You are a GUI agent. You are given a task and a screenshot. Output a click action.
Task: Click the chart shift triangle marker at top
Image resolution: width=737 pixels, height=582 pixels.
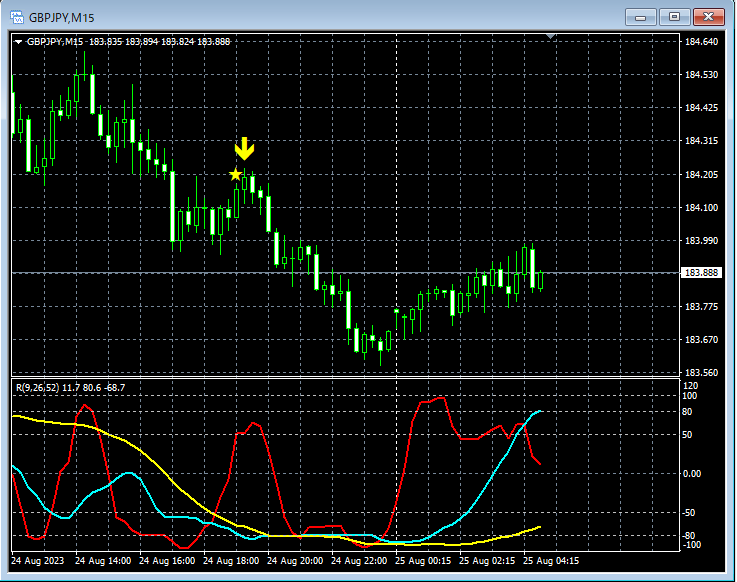(551, 36)
